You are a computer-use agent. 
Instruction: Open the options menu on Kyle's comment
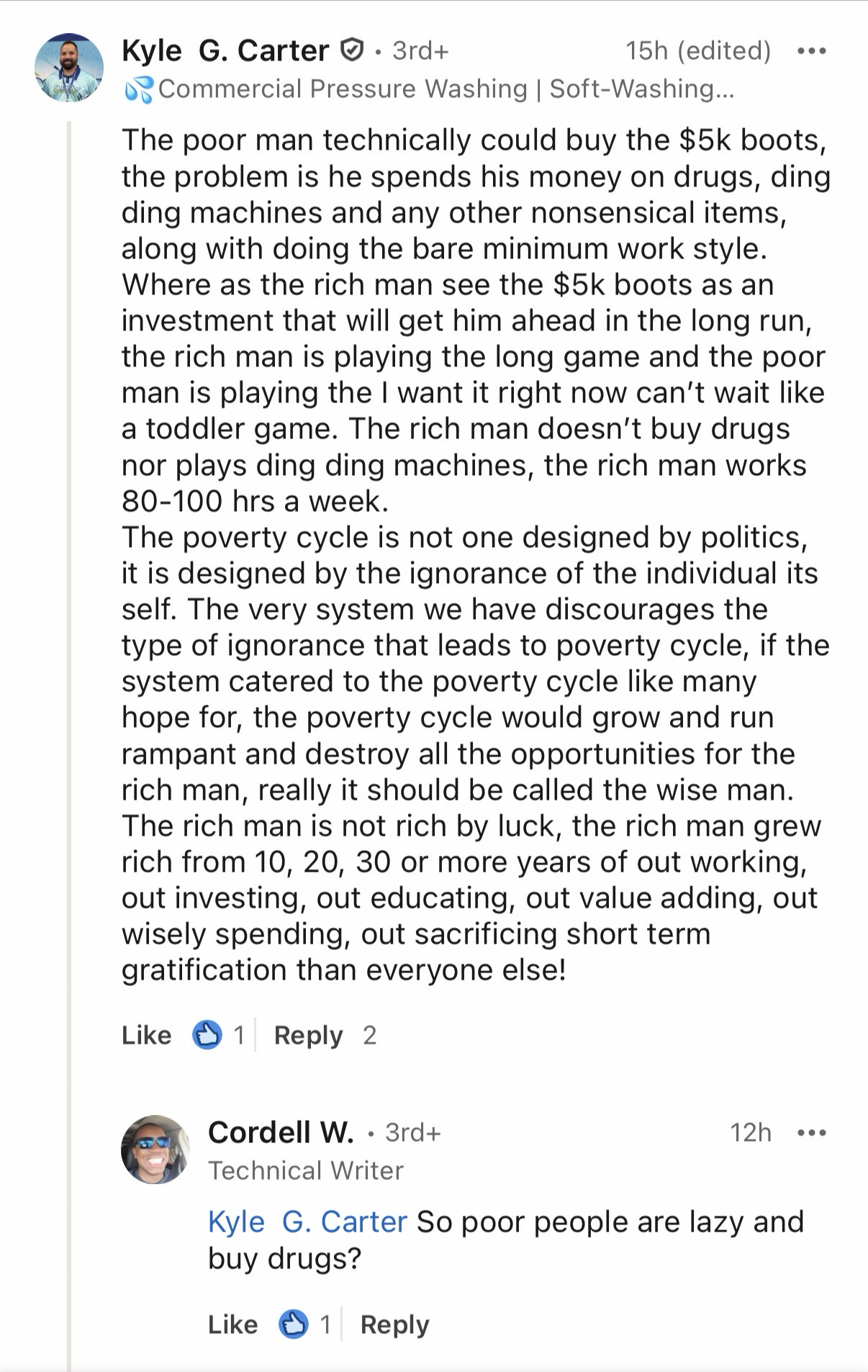coord(812,51)
